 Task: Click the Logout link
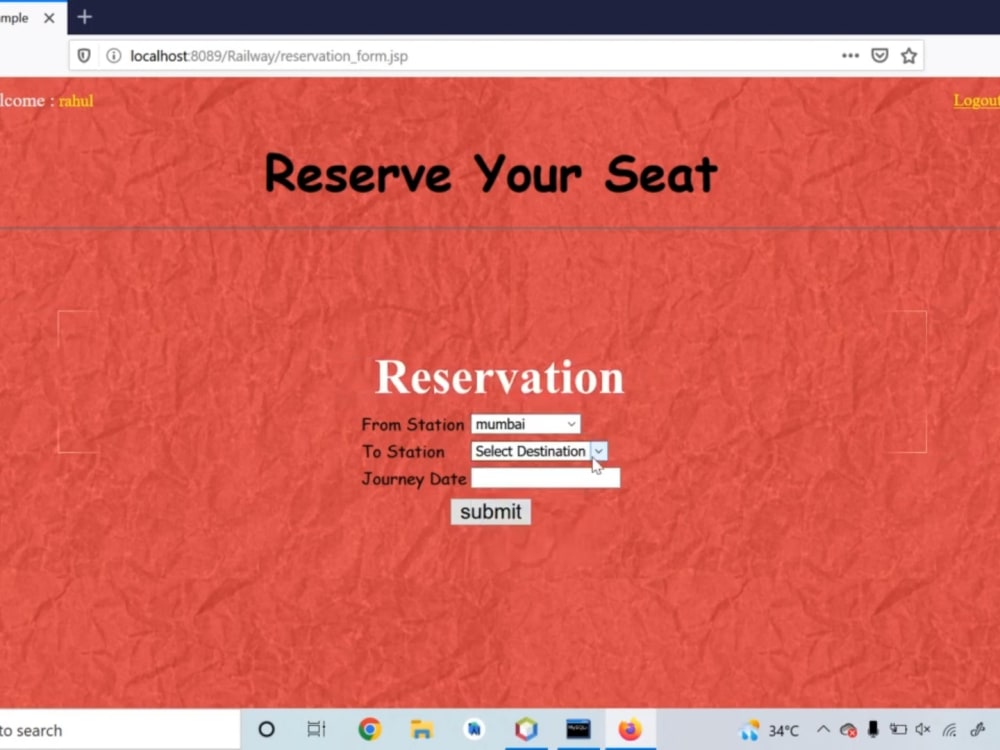976,100
